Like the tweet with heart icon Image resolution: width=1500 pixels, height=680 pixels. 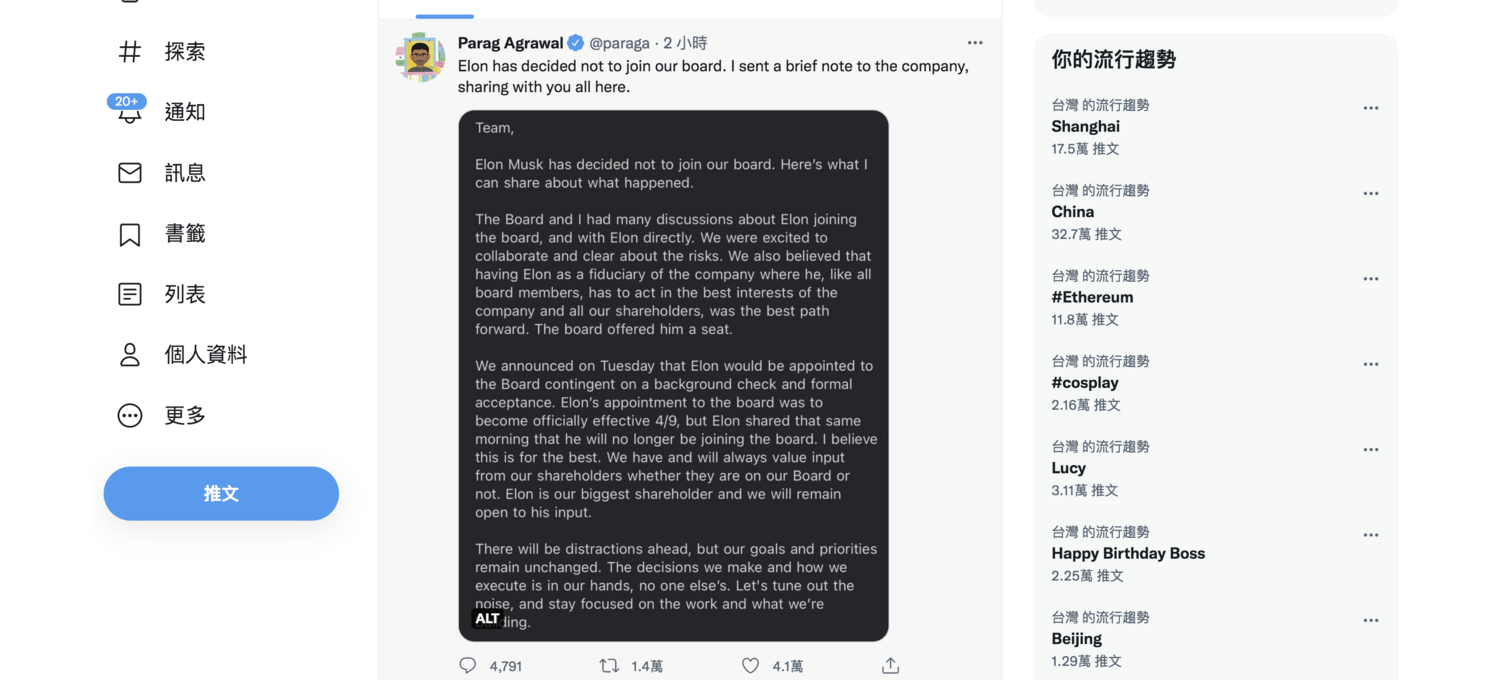pos(750,666)
